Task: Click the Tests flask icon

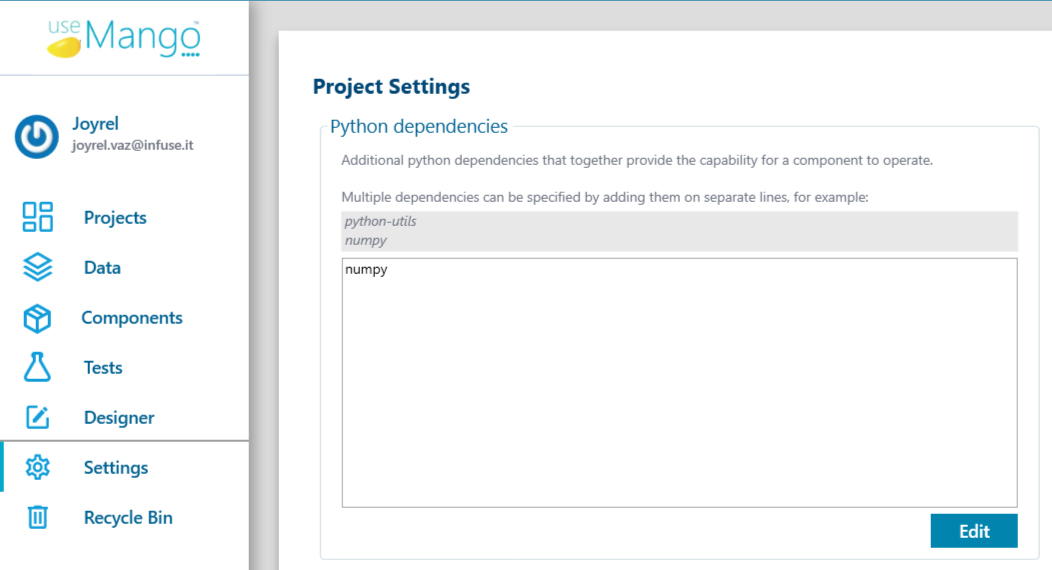Action: 37,367
